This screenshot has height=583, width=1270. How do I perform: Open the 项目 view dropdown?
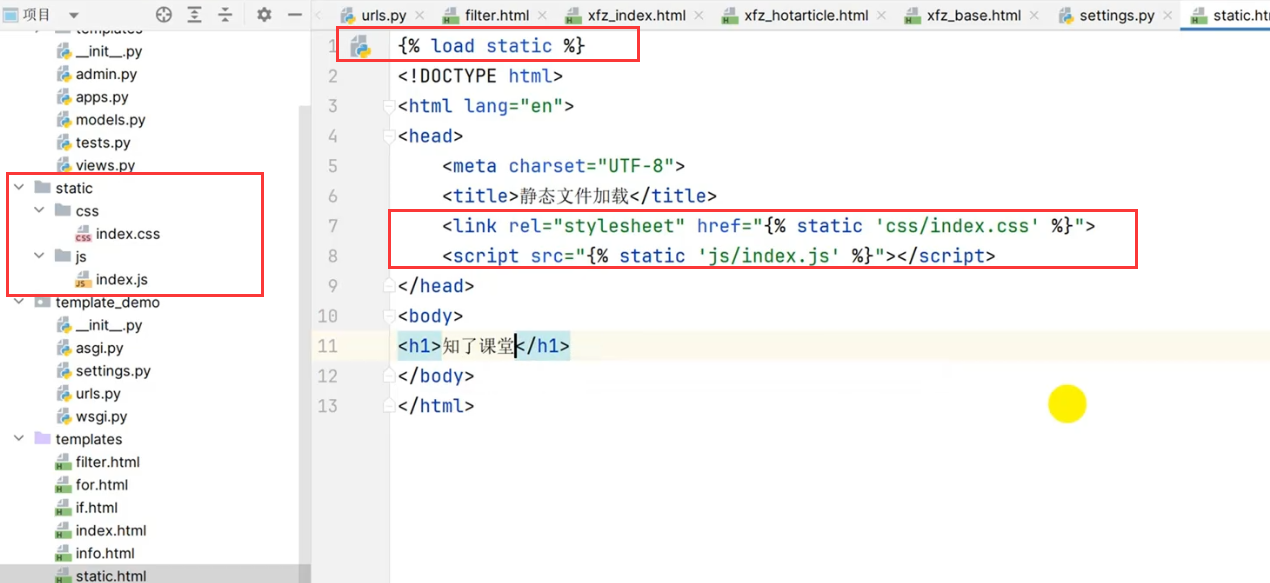73,16
